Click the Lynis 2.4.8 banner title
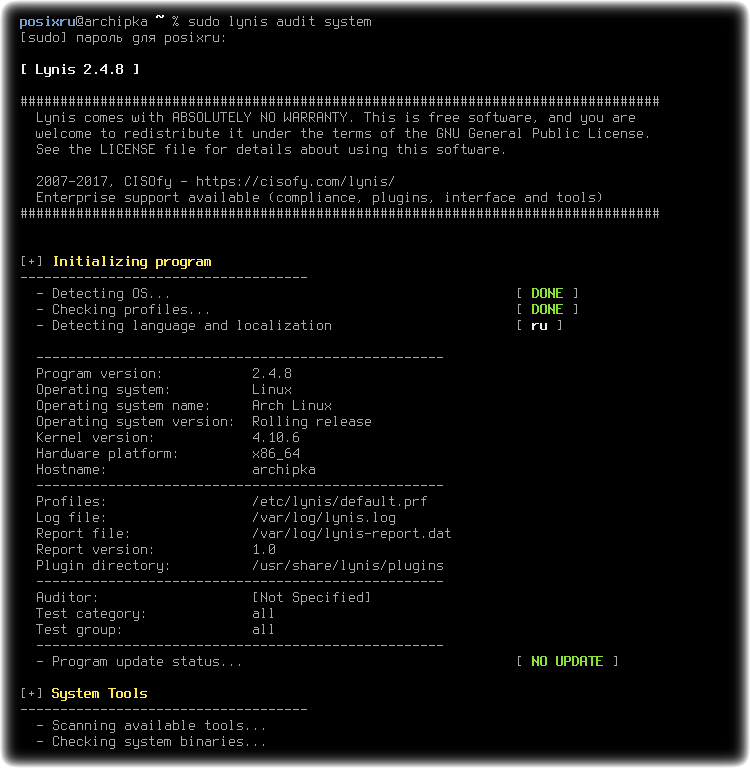Screen dimensions: 750x768 pyautogui.click(x=80, y=70)
